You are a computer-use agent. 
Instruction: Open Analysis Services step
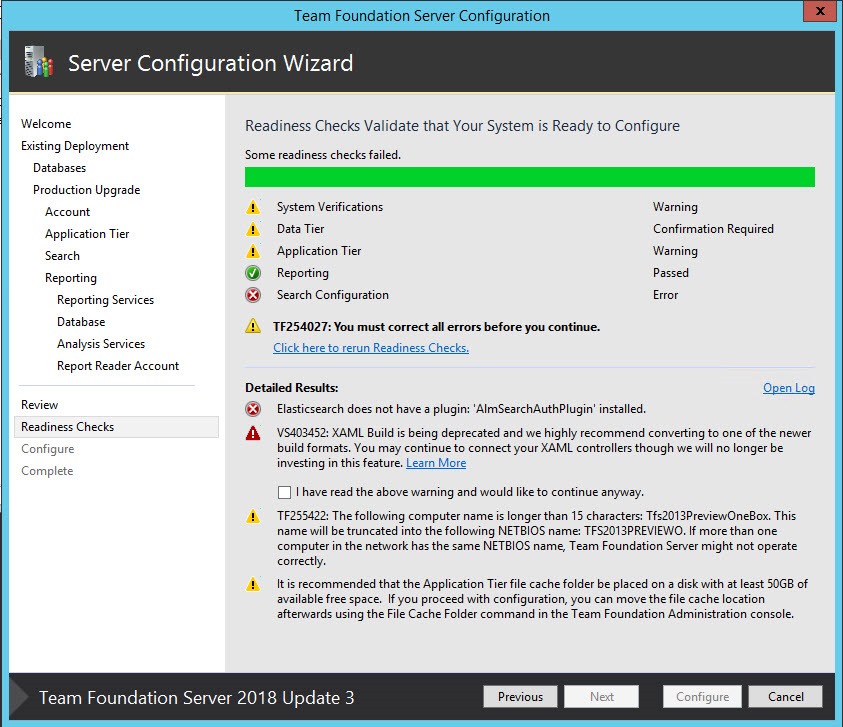point(101,344)
